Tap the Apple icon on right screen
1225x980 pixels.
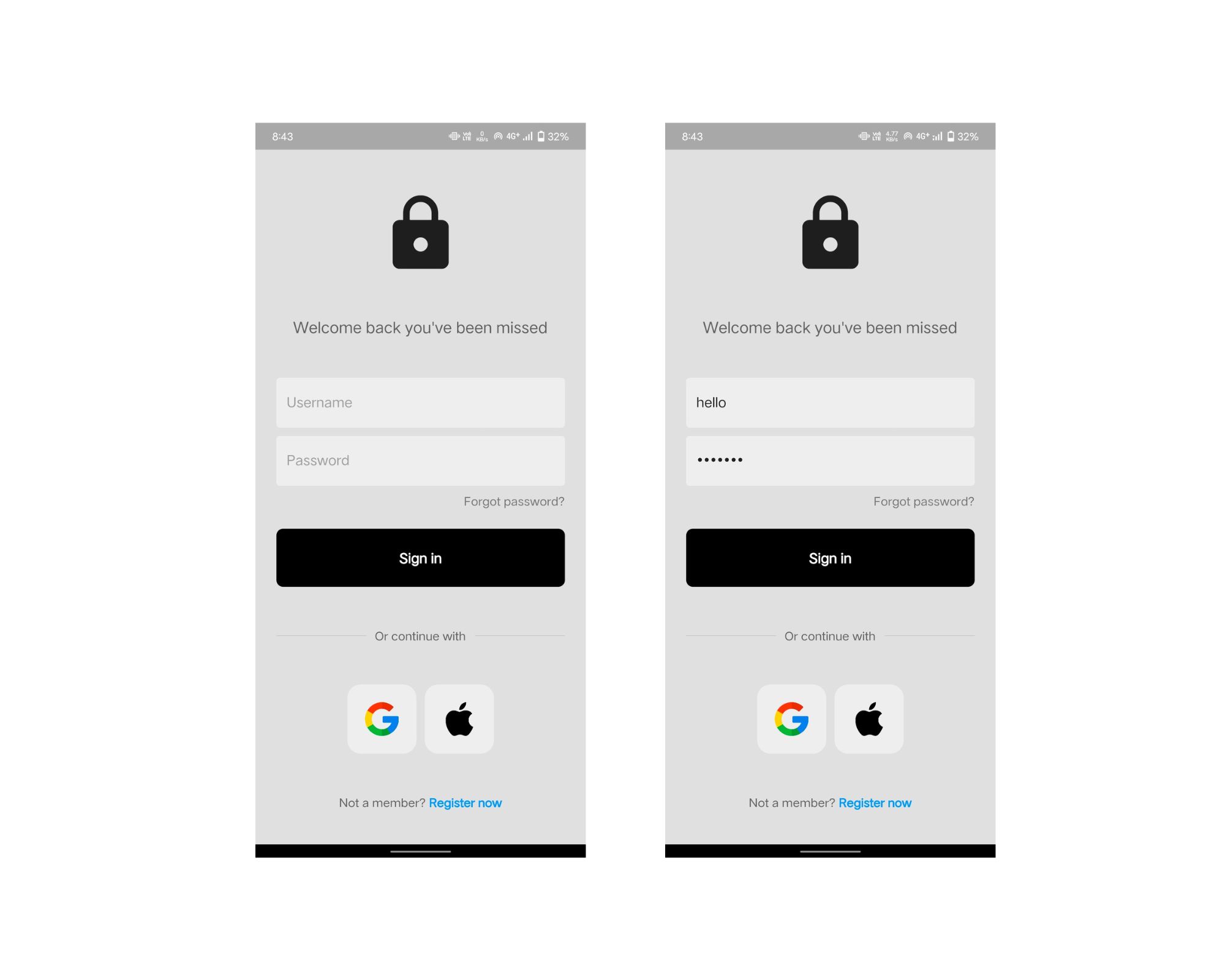[869, 718]
